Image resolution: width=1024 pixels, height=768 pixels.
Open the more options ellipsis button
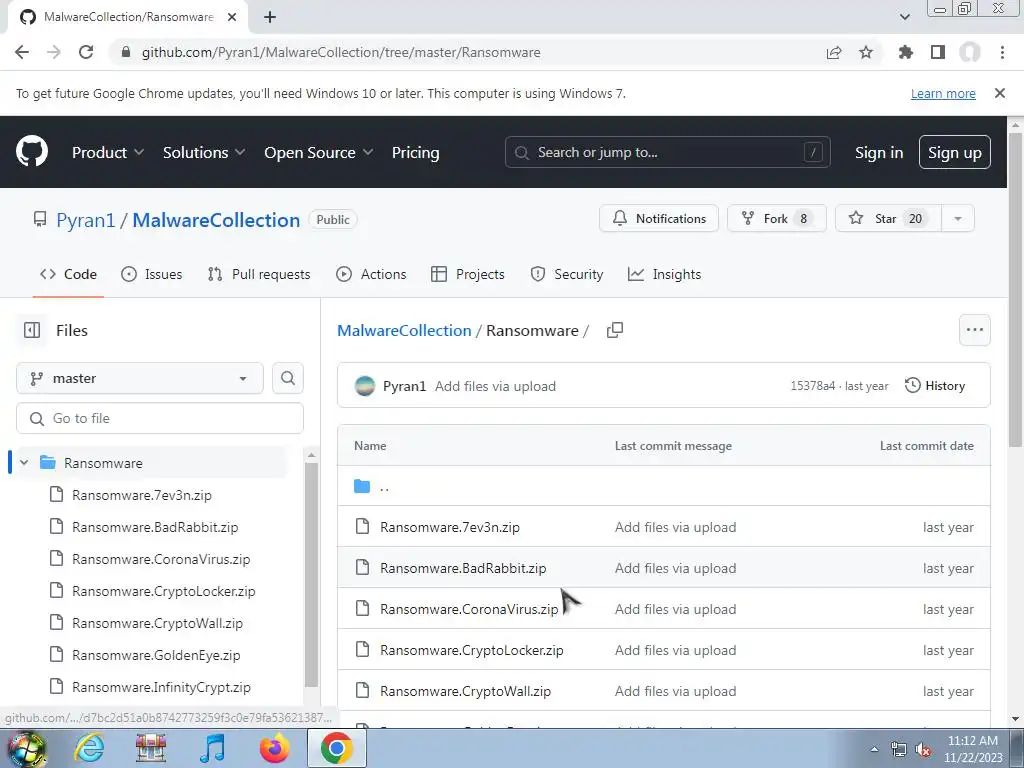coord(974,330)
